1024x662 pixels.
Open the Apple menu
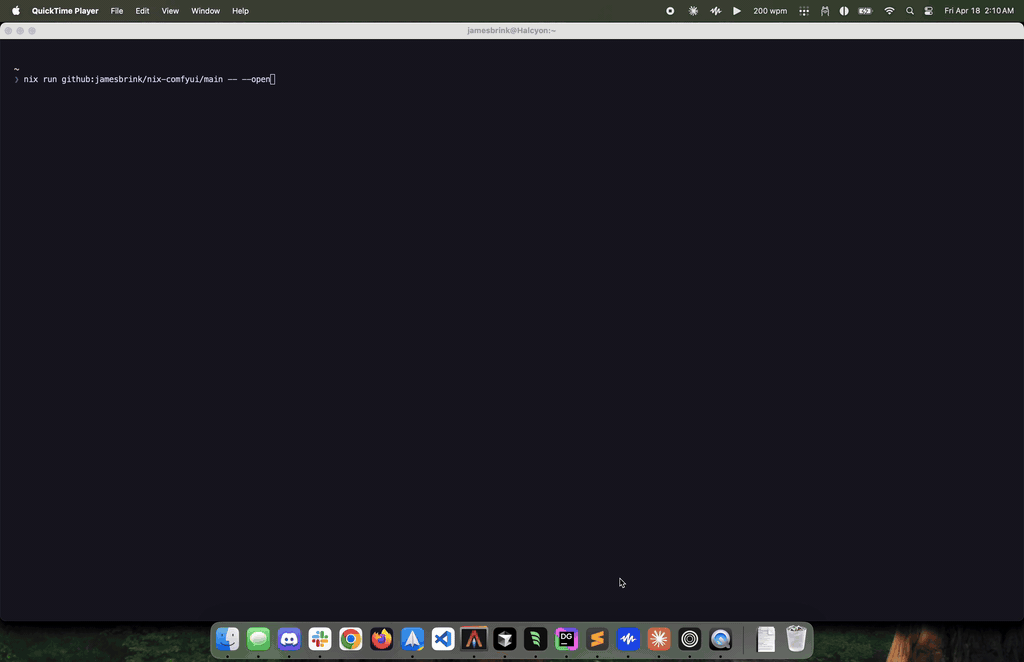click(x=16, y=11)
